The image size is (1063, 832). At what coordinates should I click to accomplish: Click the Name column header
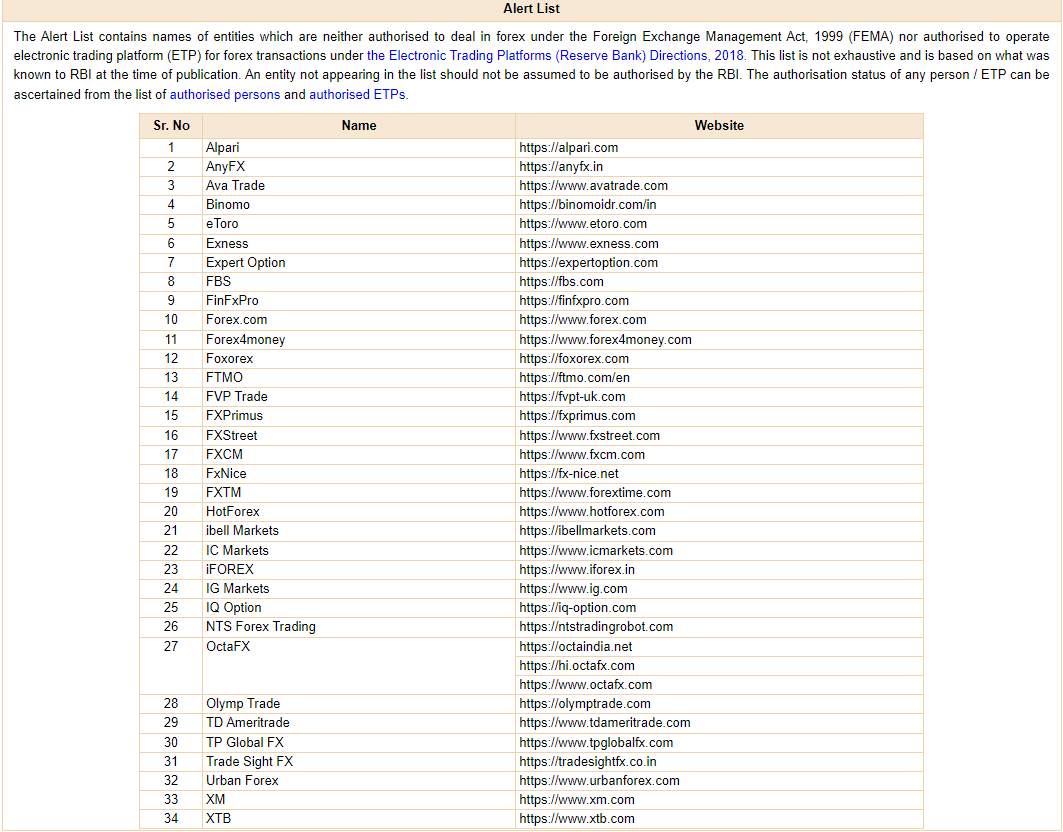(359, 125)
